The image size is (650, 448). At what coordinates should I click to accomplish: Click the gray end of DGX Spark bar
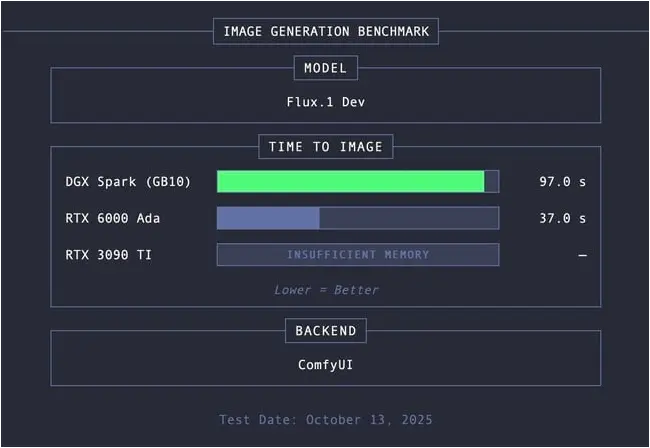tap(491, 181)
